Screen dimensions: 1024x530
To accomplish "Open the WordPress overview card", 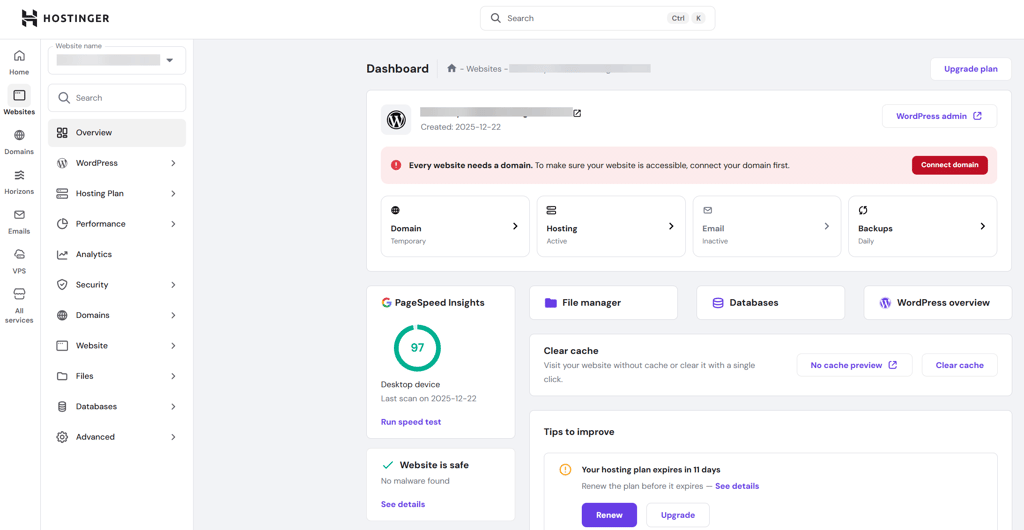I will (x=938, y=303).
